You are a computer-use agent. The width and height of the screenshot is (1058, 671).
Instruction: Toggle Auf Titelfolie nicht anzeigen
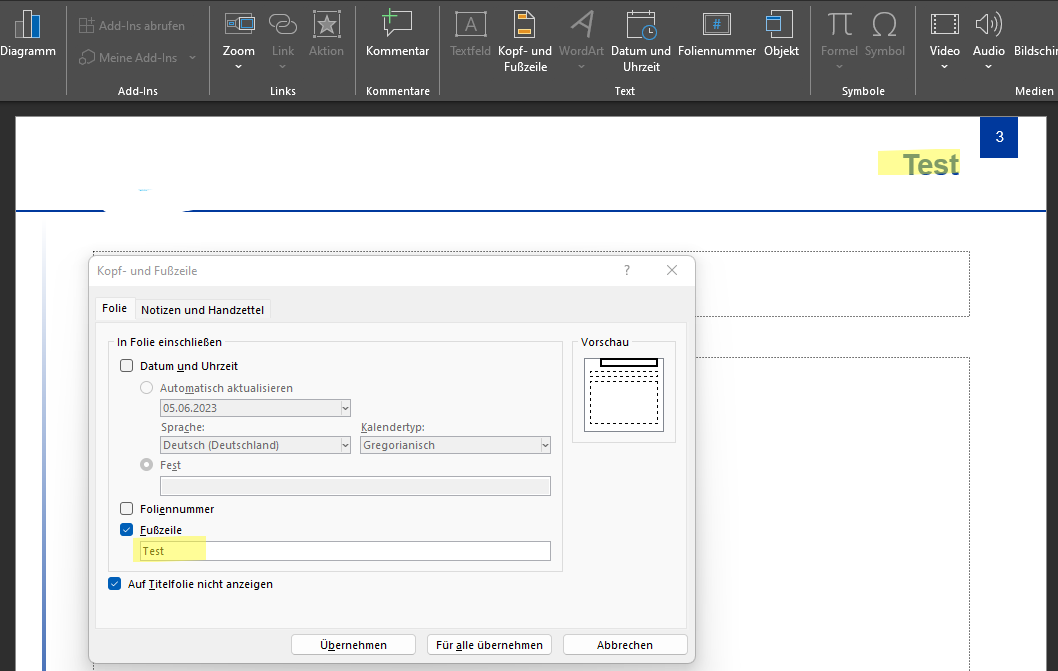[x=114, y=584]
